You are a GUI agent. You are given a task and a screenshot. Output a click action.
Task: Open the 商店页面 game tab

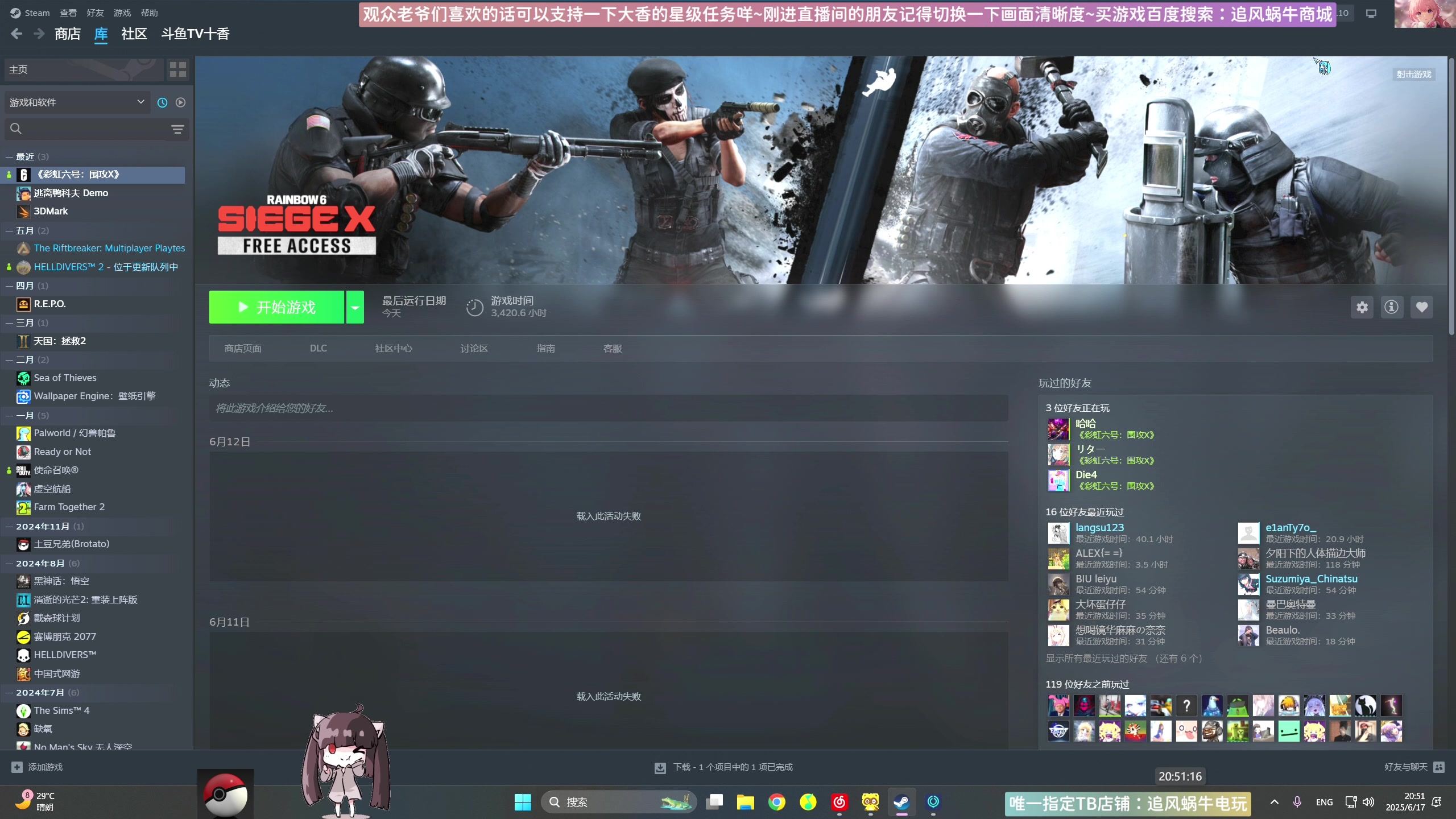[243, 348]
